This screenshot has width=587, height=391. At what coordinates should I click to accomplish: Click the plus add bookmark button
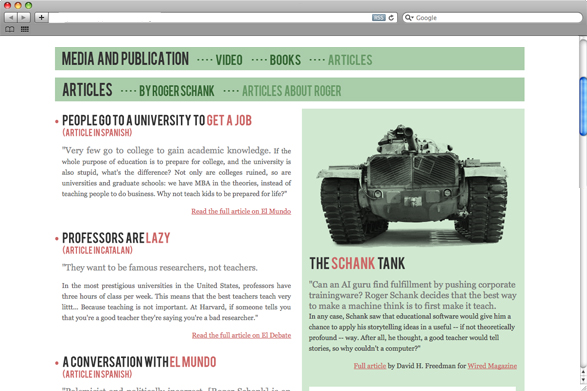[41, 18]
